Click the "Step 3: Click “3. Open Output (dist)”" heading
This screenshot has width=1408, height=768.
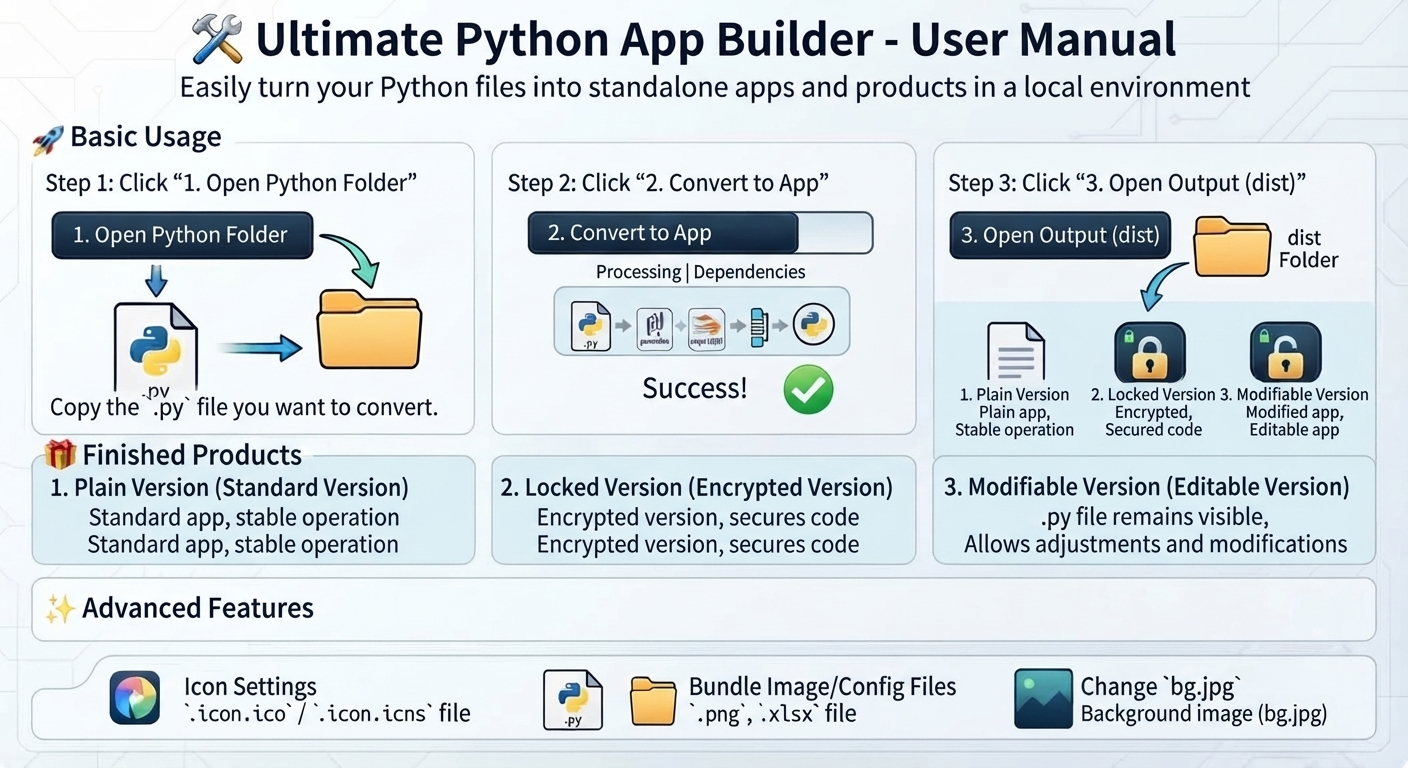click(x=1127, y=183)
